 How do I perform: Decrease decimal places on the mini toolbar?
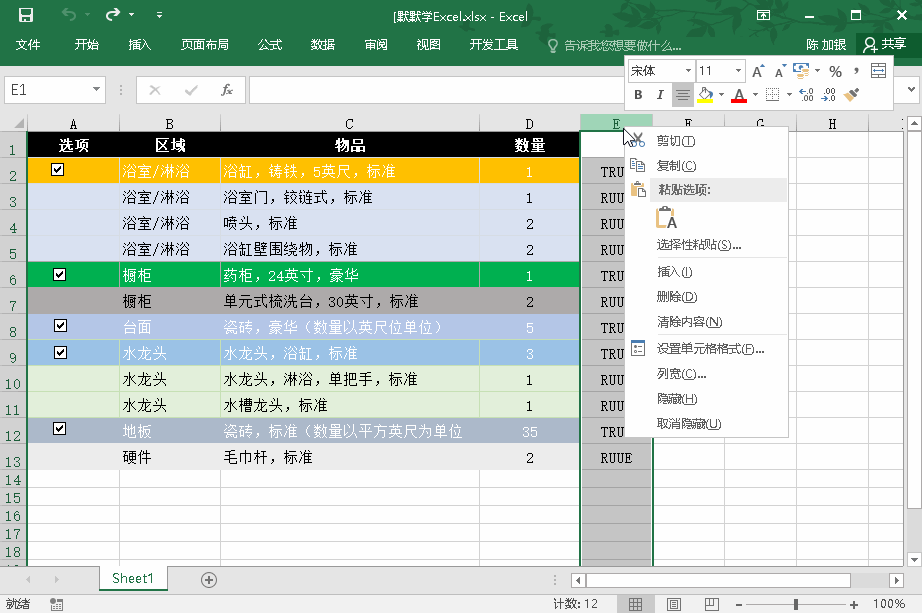click(829, 95)
